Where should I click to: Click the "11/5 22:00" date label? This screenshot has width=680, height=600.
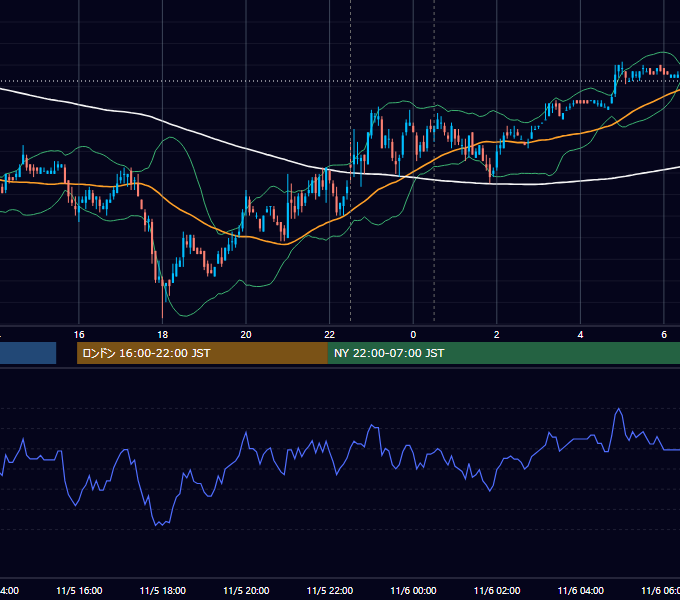330,590
